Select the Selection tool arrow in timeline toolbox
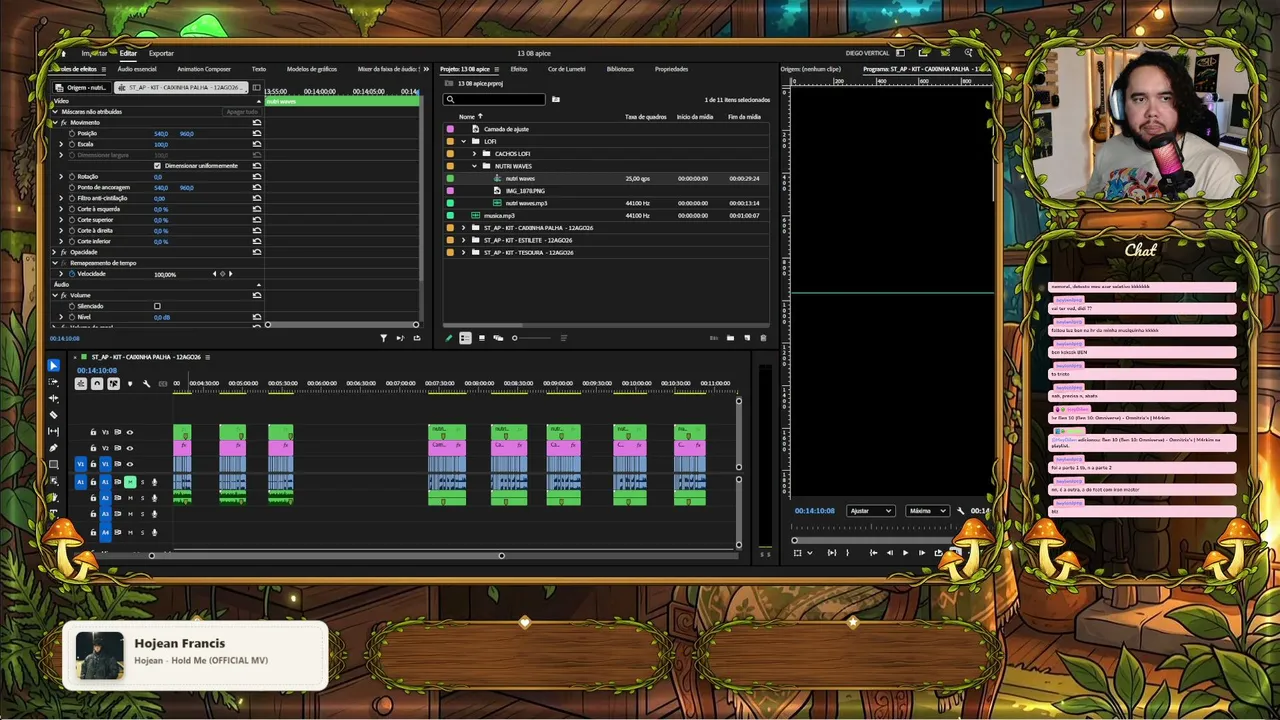 pos(54,366)
